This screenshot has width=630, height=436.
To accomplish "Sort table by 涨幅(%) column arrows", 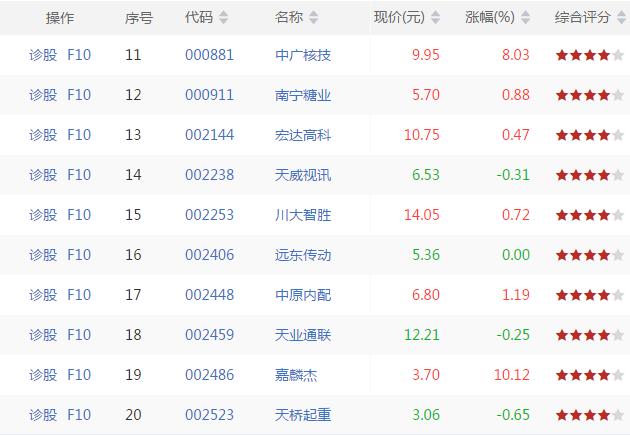I will (x=525, y=17).
